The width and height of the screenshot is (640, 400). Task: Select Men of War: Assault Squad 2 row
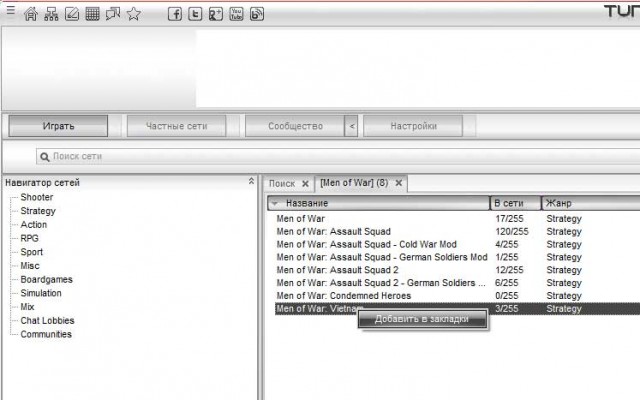[457, 270]
